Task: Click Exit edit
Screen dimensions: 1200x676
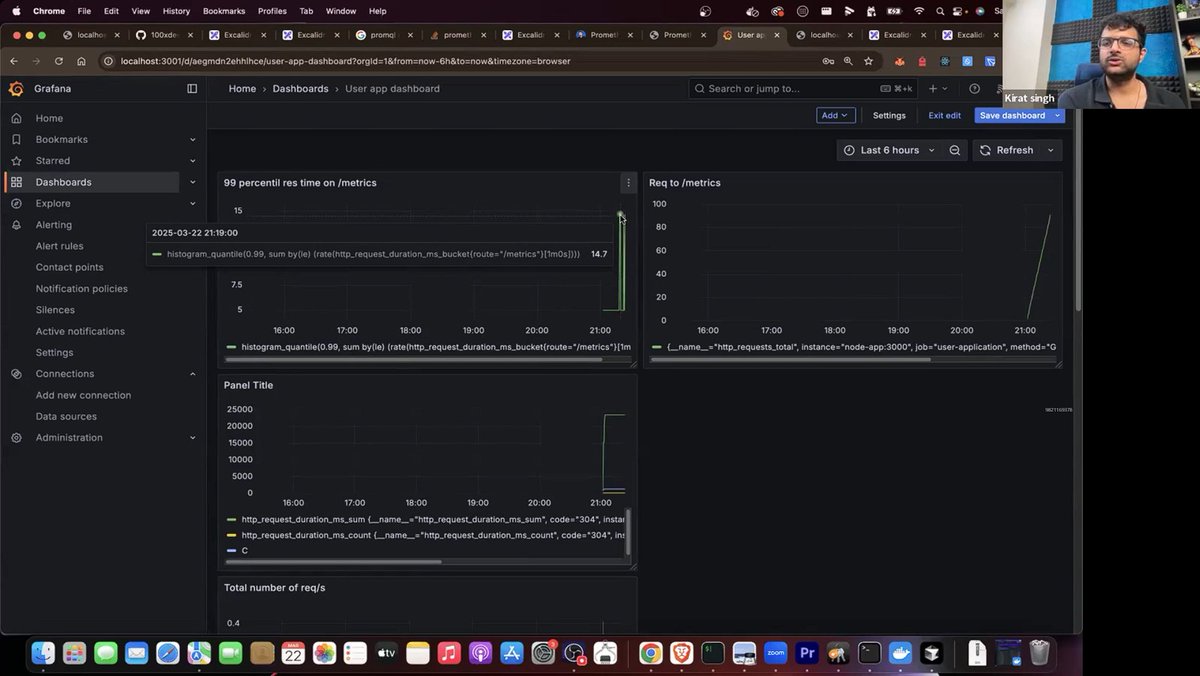Action: click(x=944, y=116)
